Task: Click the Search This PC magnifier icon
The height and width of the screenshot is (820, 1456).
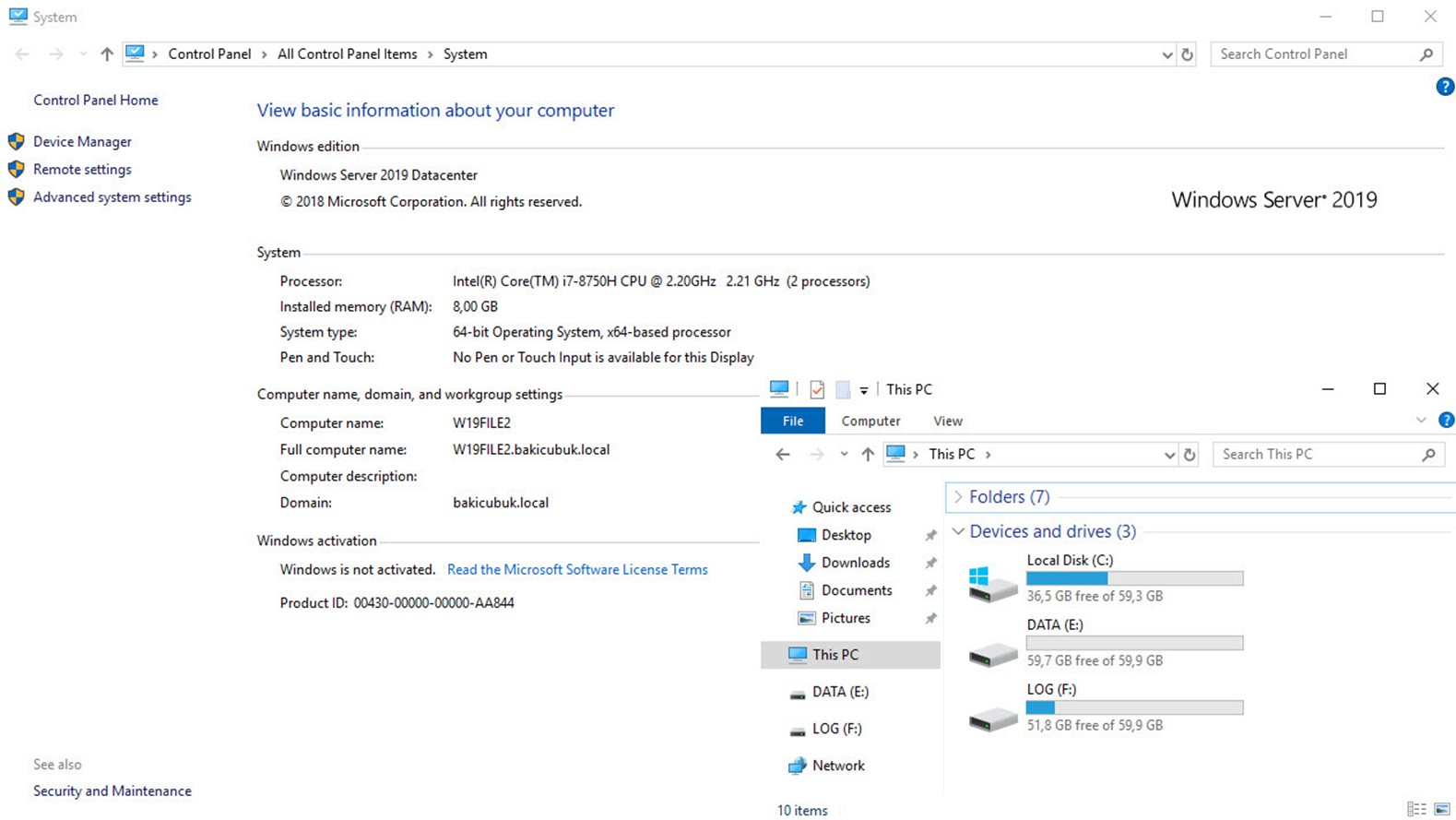Action: [x=1428, y=454]
